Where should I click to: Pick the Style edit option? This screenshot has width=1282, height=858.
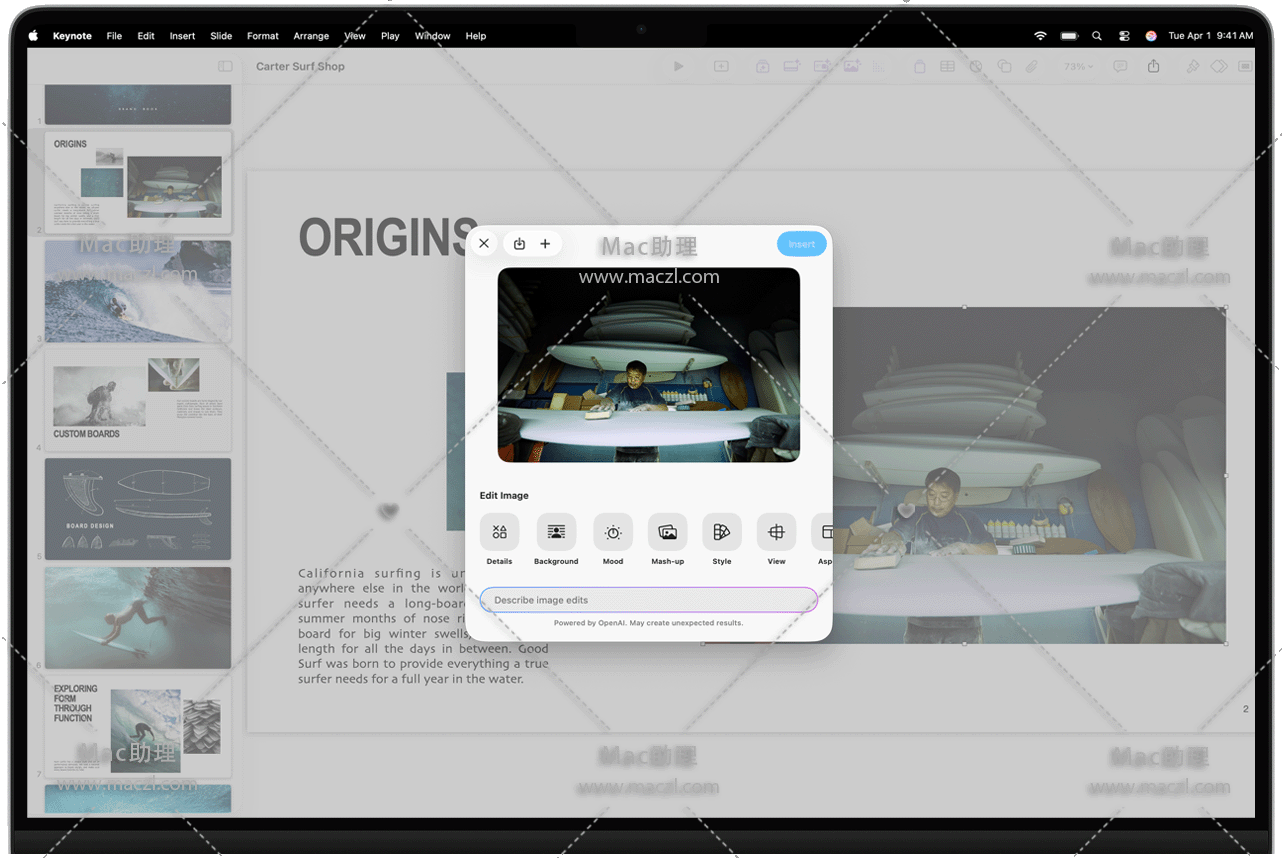pos(722,532)
